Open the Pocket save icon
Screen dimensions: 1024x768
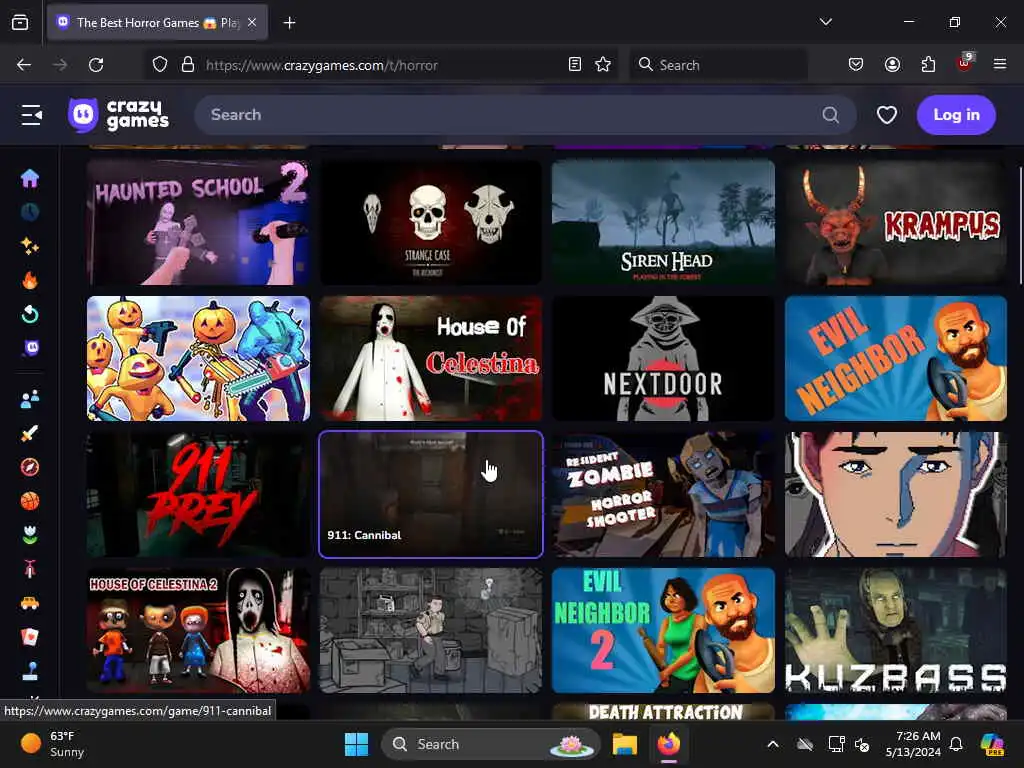[x=856, y=65]
